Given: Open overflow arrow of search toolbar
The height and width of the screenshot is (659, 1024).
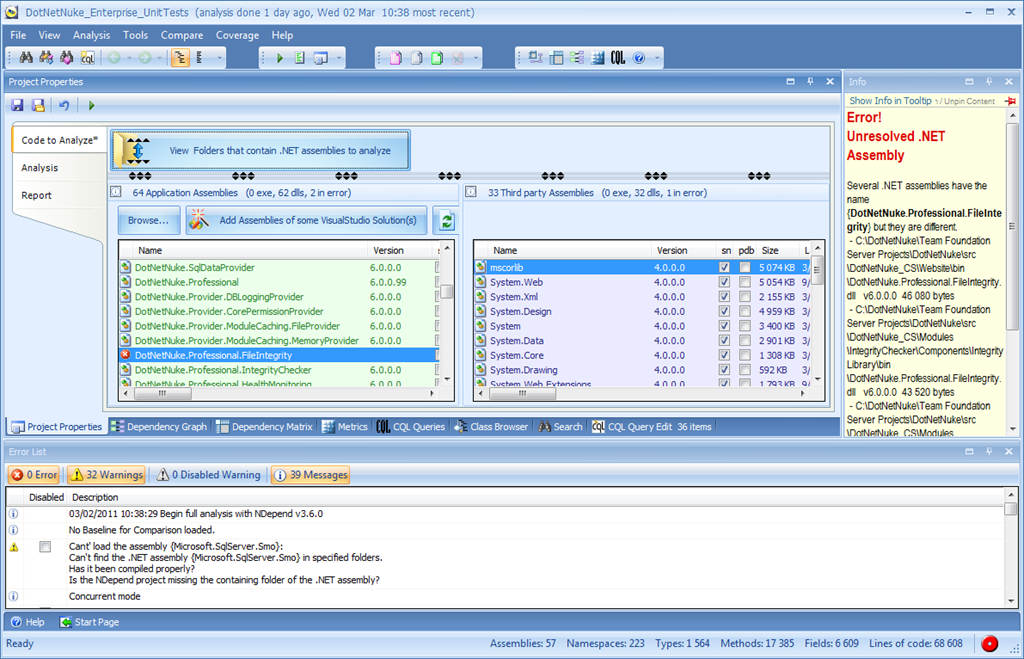Looking at the screenshot, I should [x=219, y=58].
